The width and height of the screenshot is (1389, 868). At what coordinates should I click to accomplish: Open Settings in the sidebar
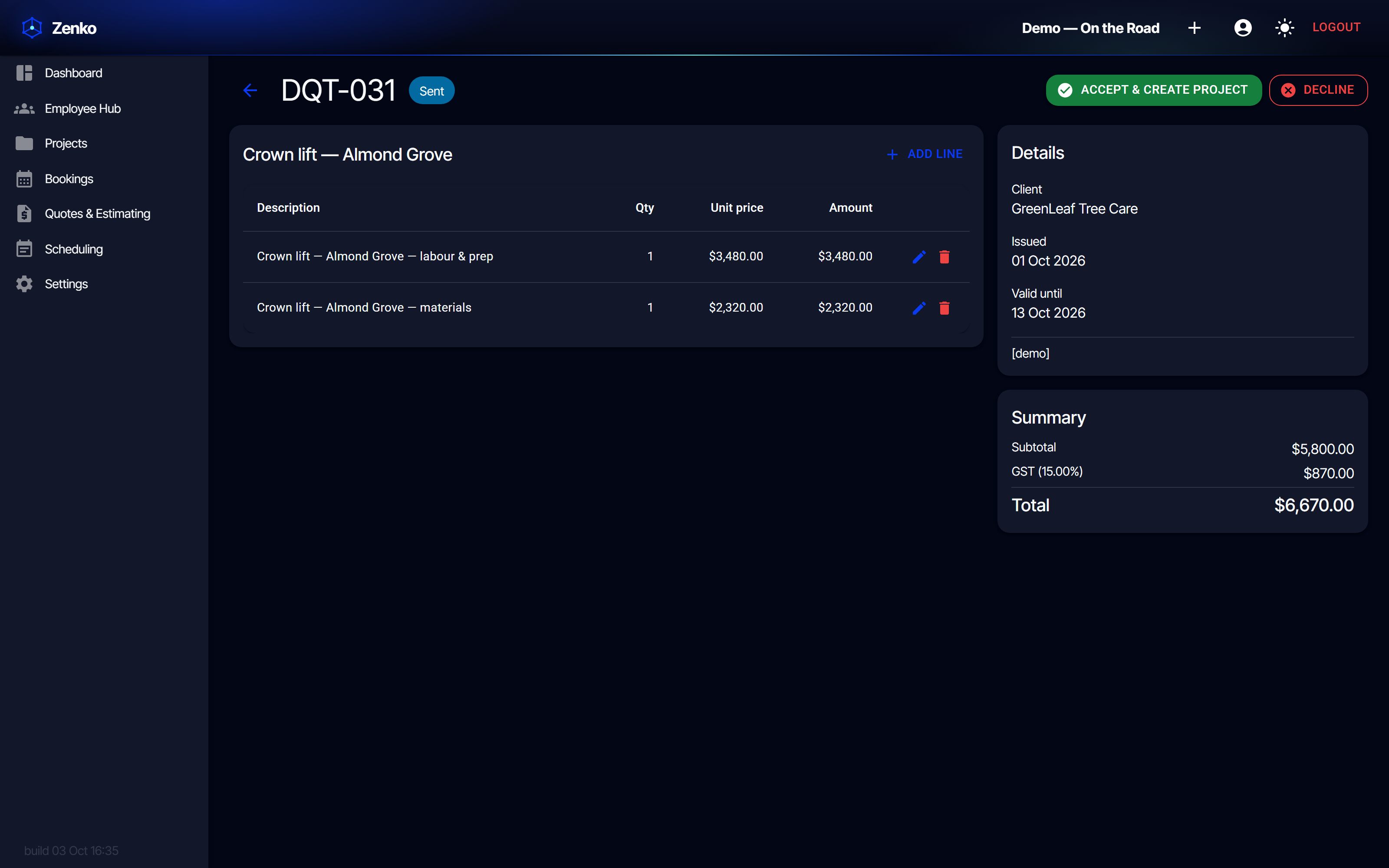click(104, 284)
